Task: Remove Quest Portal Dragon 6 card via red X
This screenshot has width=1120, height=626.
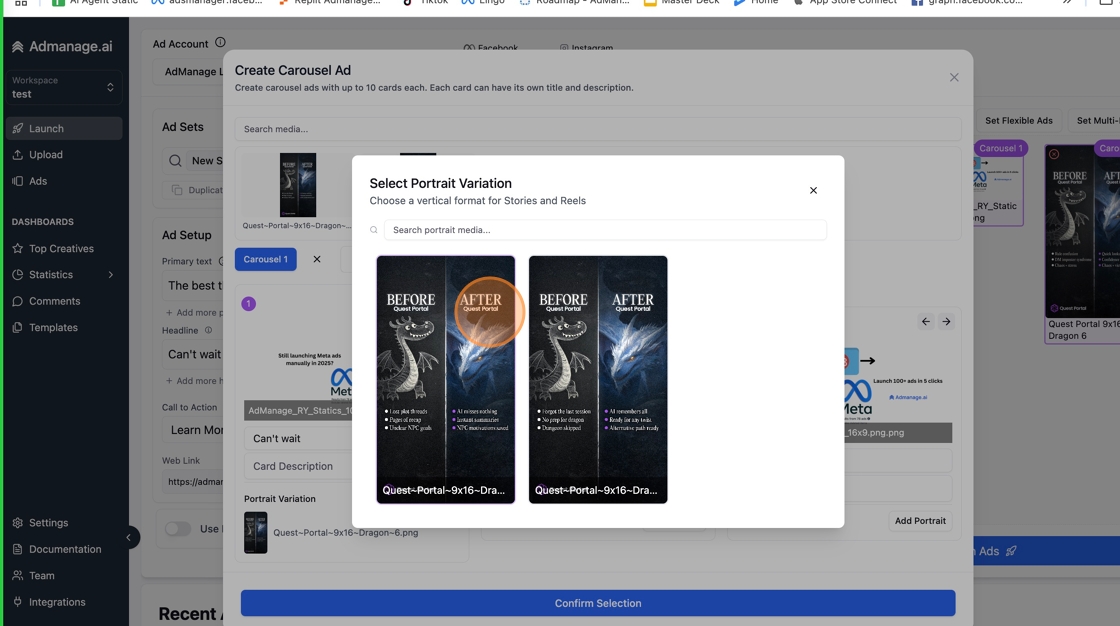Action: (x=1054, y=154)
